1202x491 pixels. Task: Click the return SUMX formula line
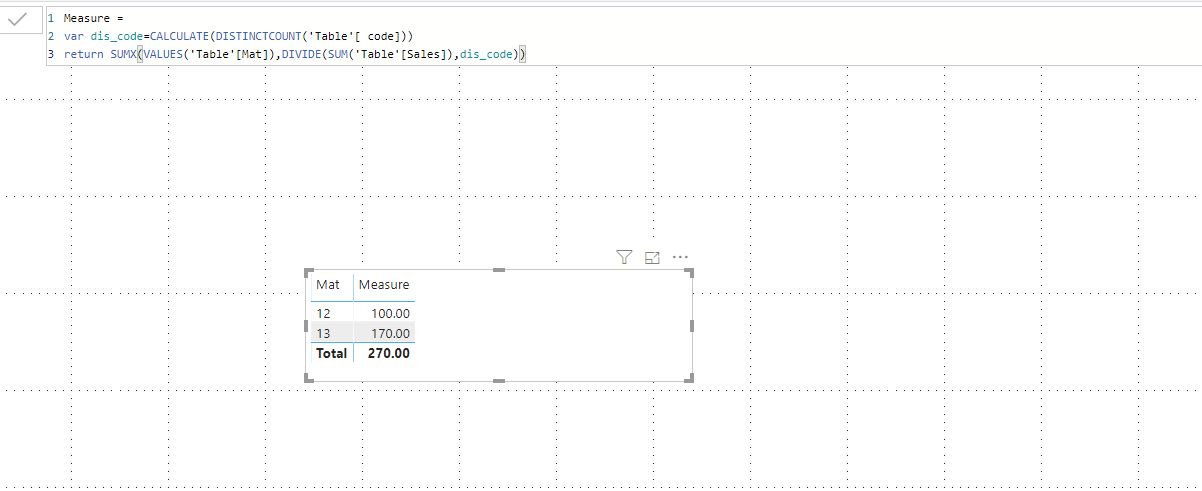(x=294, y=54)
